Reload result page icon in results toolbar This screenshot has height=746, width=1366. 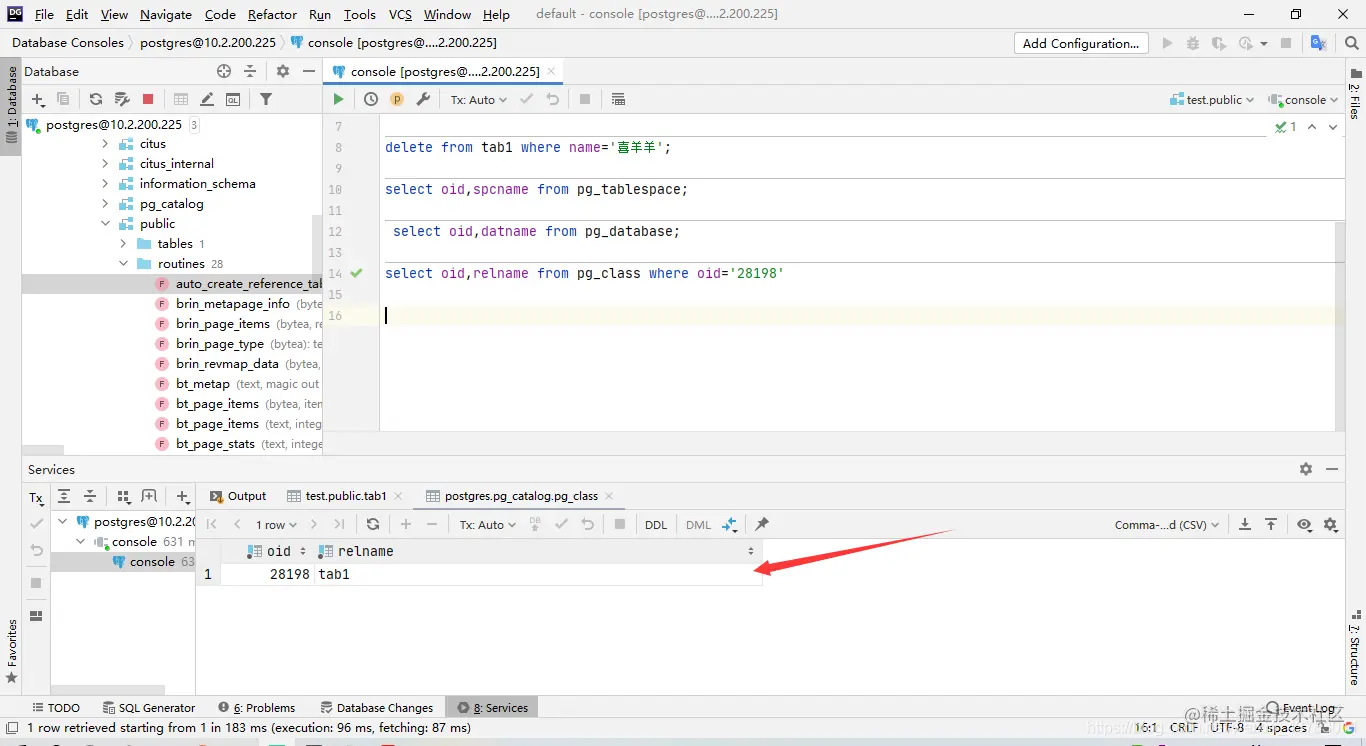[373, 524]
